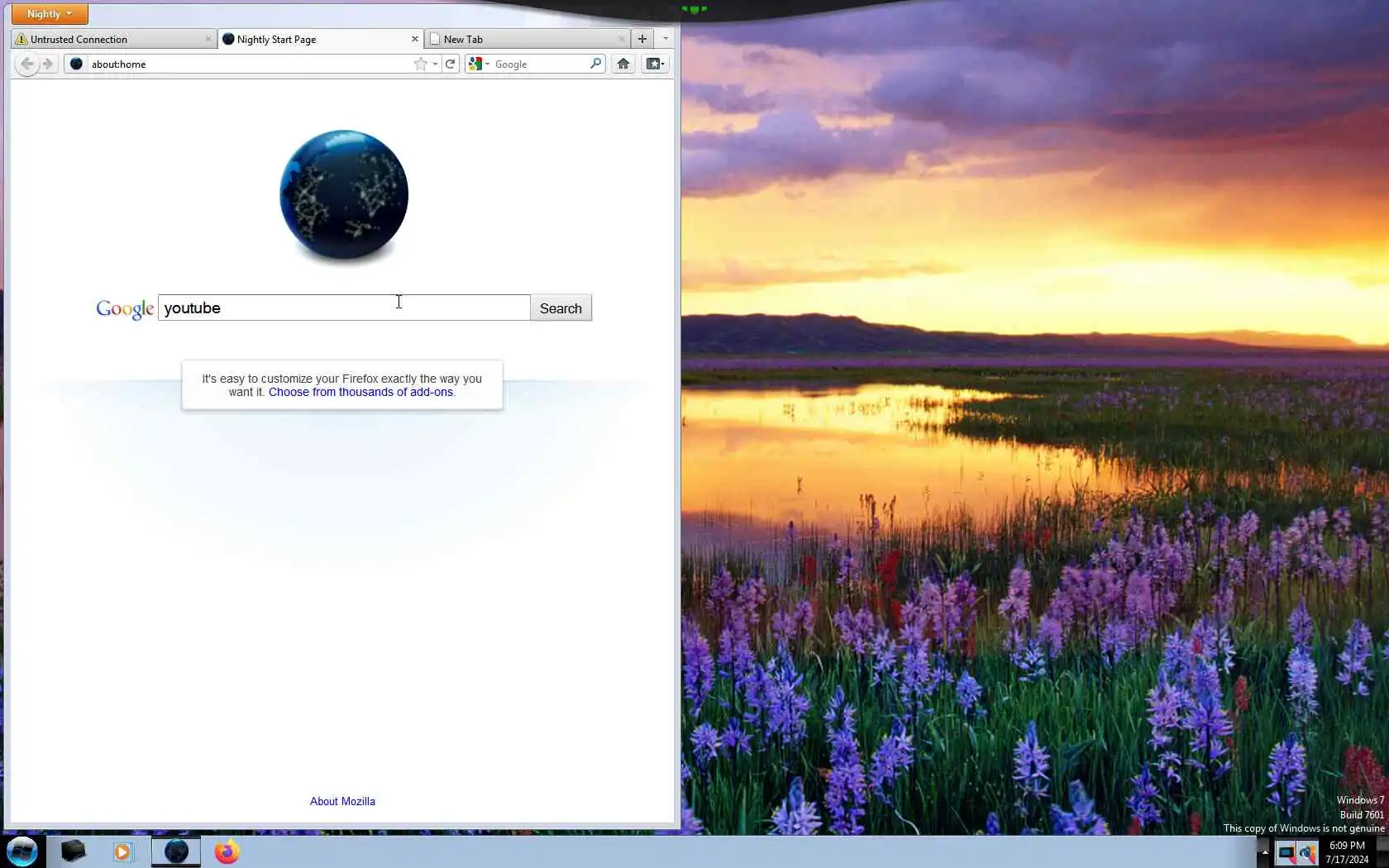Activate the Nightly globe taskbar button
Viewport: 1389px width, 868px height.
pyautogui.click(x=176, y=851)
